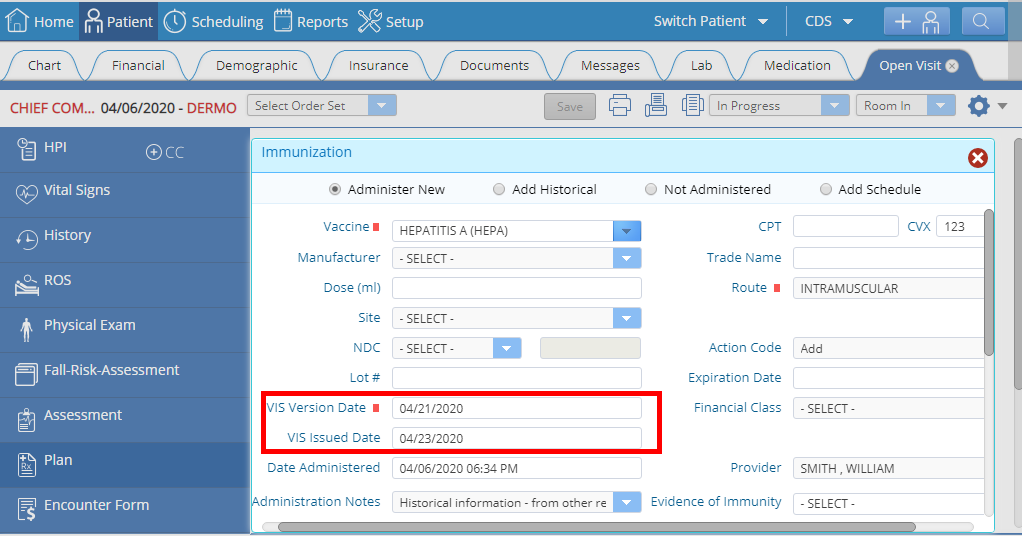
Task: Open Vital Signs section
Action: pos(124,195)
